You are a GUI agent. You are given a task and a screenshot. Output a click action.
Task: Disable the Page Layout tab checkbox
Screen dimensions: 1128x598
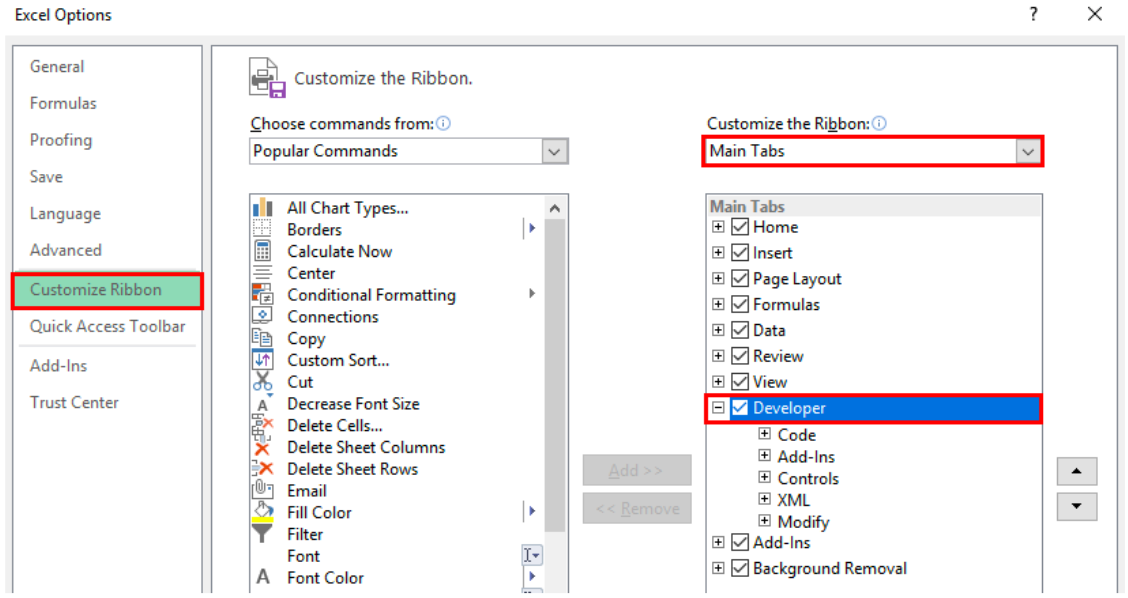coord(740,278)
